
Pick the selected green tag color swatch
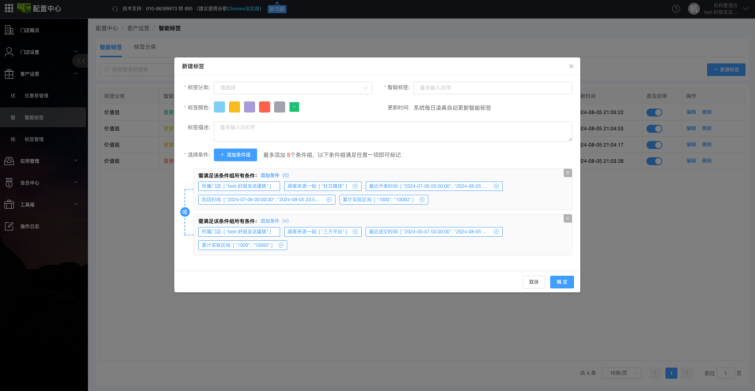pos(294,107)
